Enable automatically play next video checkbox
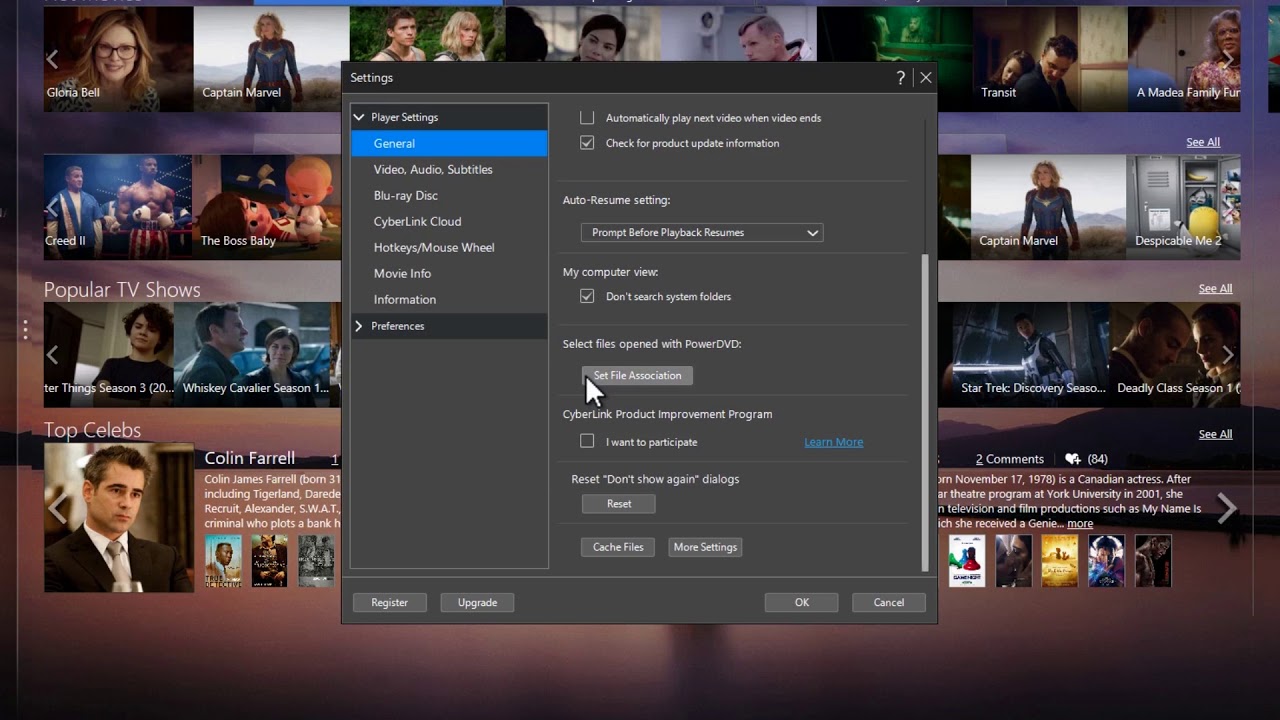The image size is (1280, 720). pos(587,117)
